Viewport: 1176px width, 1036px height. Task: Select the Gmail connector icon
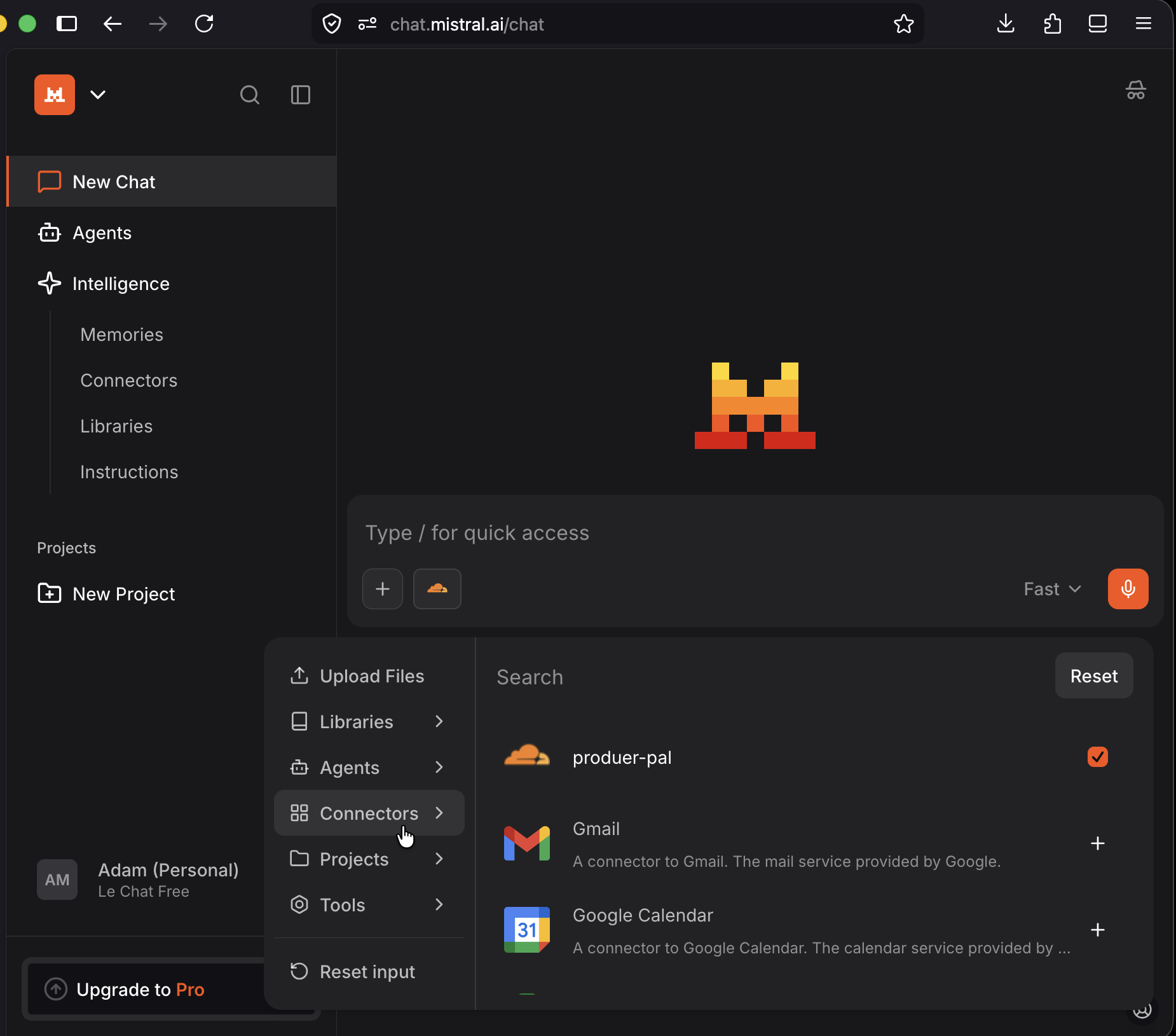tap(526, 843)
